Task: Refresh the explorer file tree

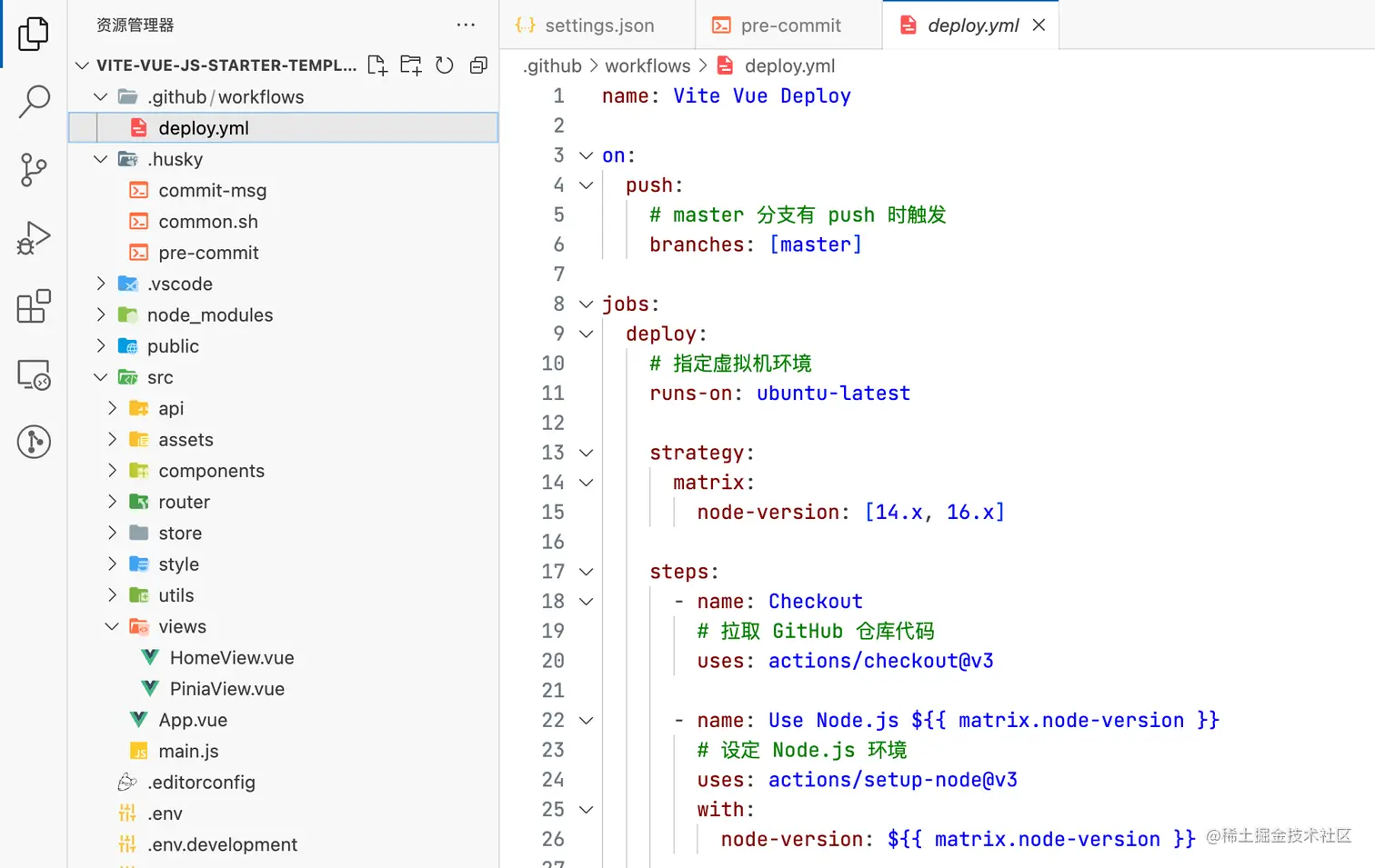Action: click(x=445, y=65)
